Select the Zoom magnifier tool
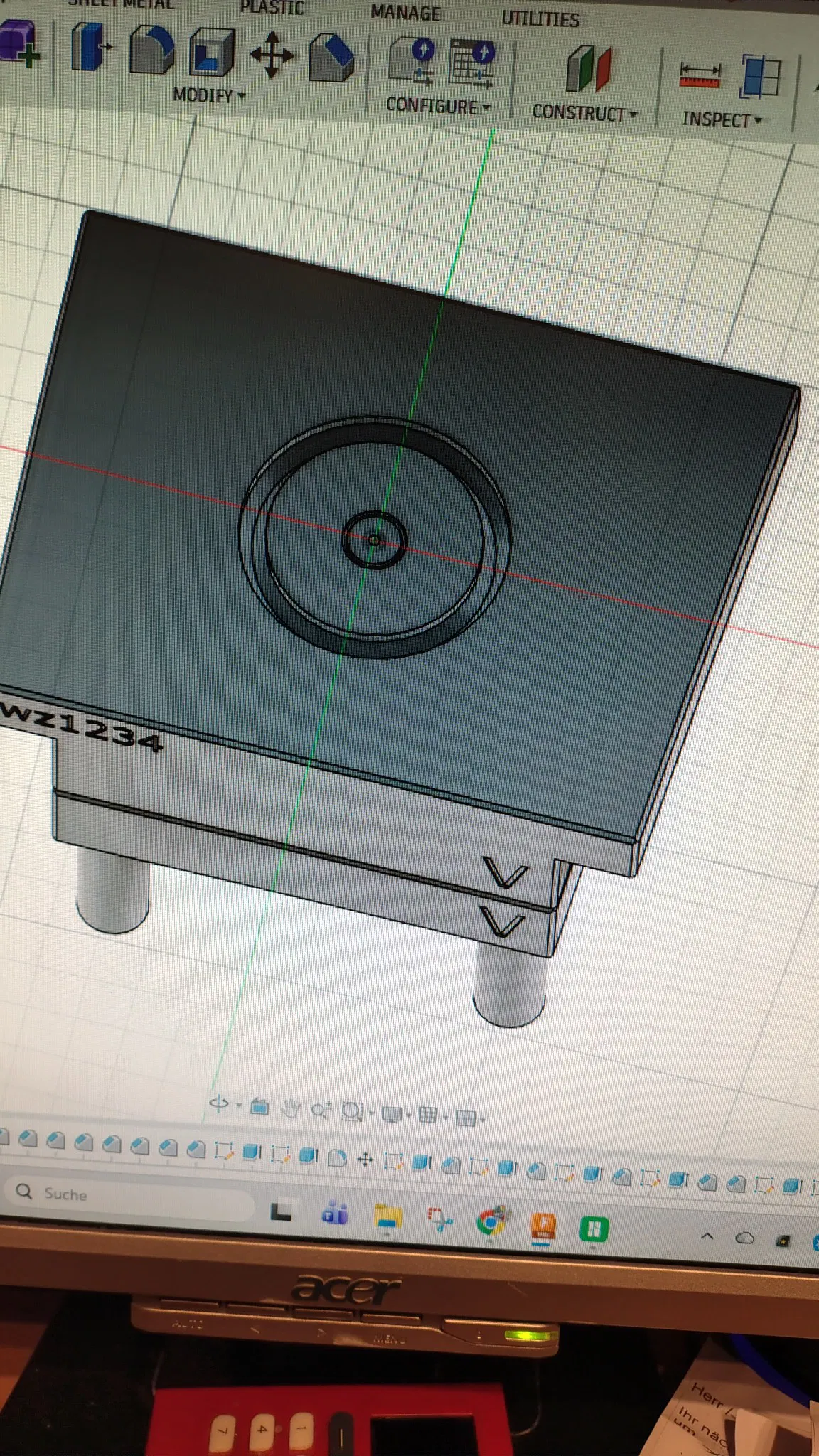The width and height of the screenshot is (819, 1456). [x=321, y=1110]
